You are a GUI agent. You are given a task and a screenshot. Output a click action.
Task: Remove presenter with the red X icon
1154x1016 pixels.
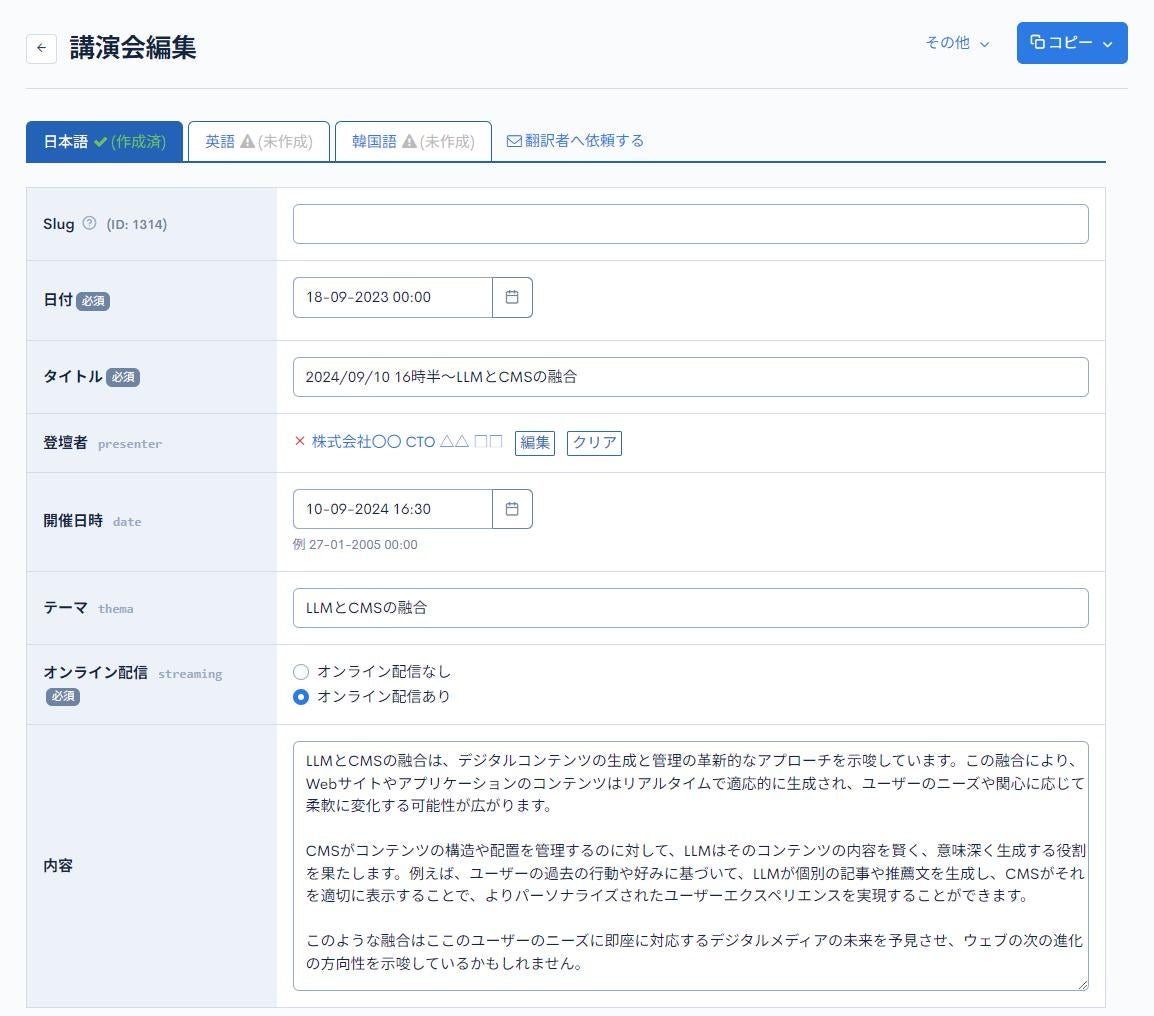299,441
